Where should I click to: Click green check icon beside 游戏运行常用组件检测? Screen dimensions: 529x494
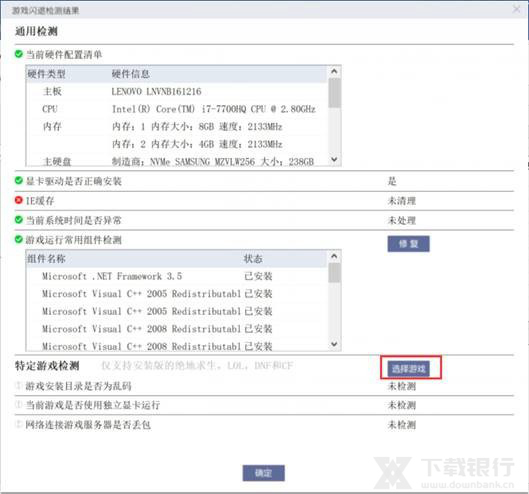[x=19, y=240]
